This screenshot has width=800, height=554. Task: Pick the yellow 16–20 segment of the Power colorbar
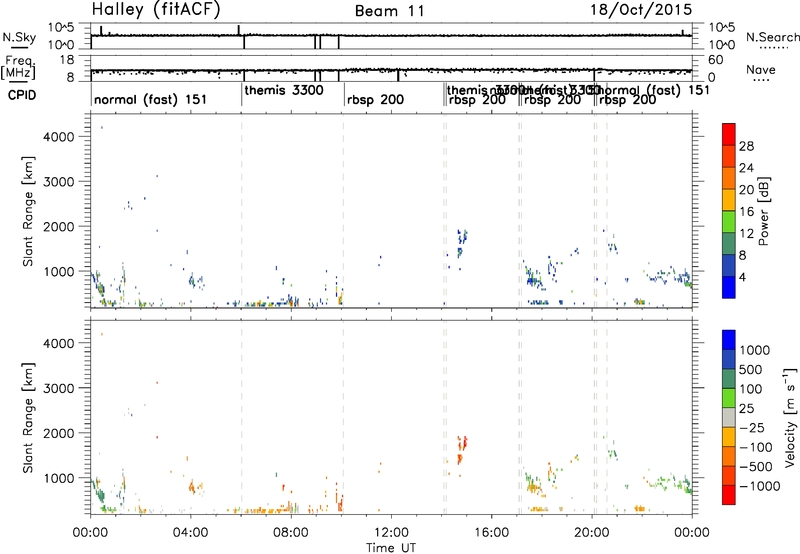point(729,199)
